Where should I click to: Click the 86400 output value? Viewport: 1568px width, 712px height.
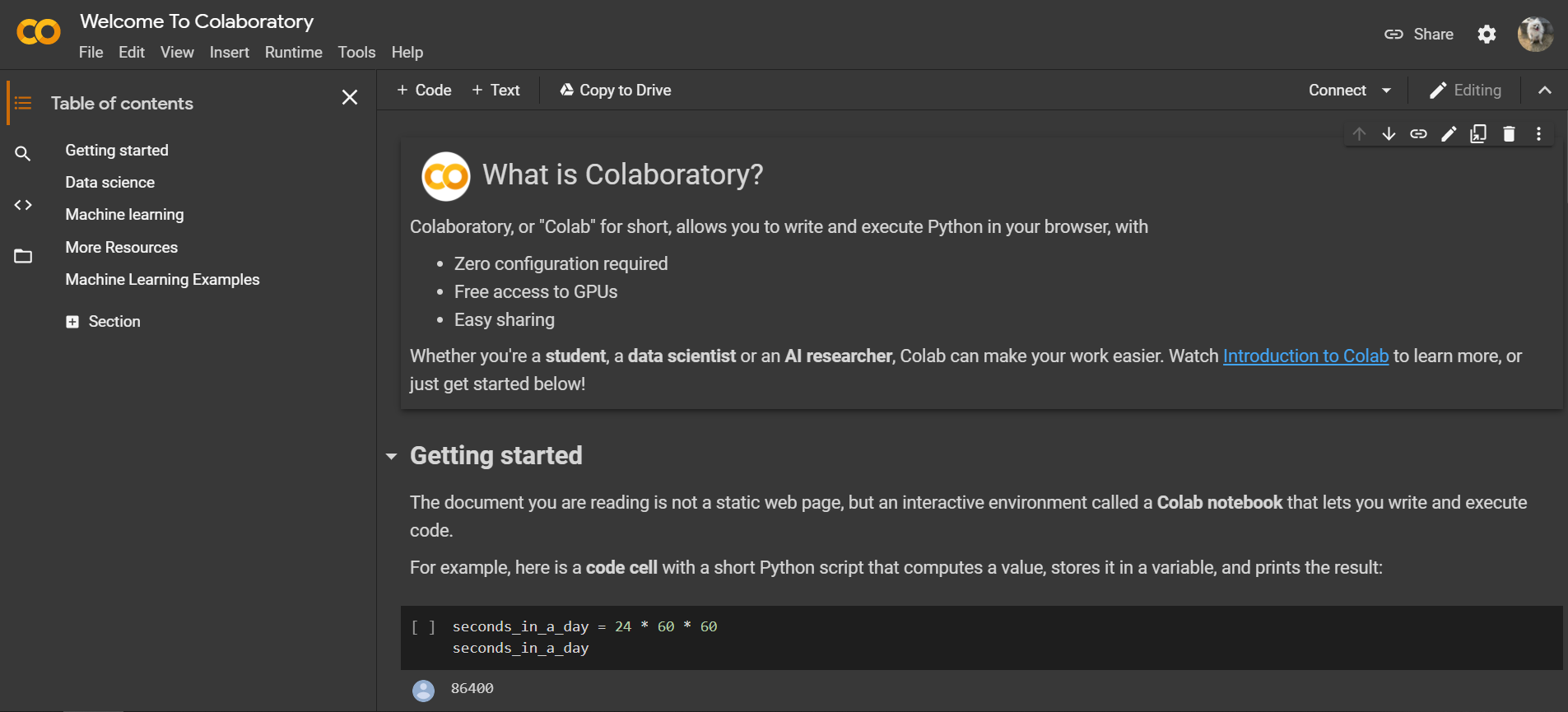pyautogui.click(x=472, y=689)
